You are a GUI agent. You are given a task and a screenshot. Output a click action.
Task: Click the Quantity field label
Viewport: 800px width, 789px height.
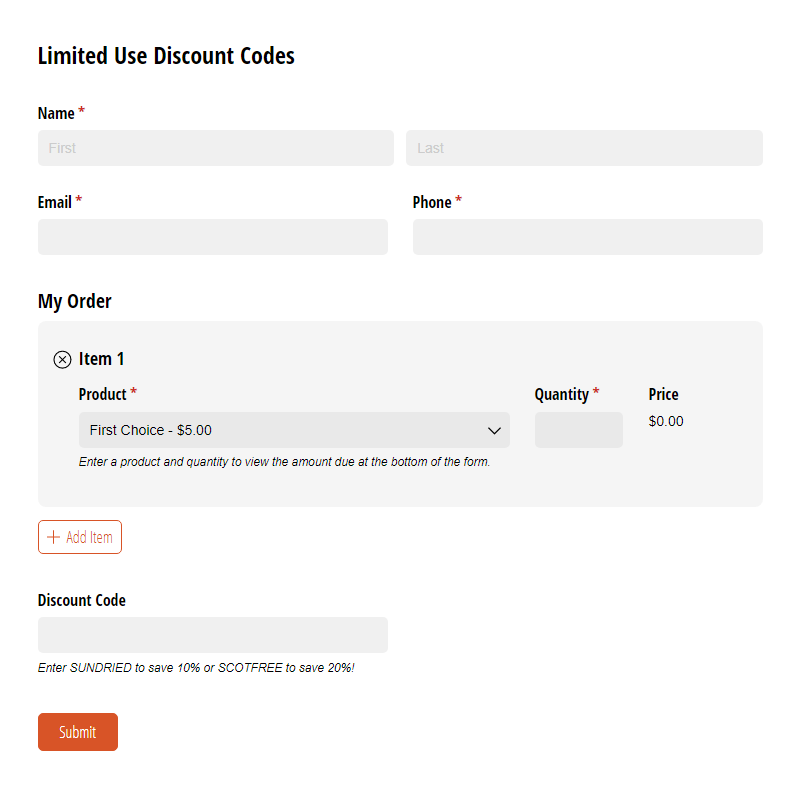tap(561, 394)
